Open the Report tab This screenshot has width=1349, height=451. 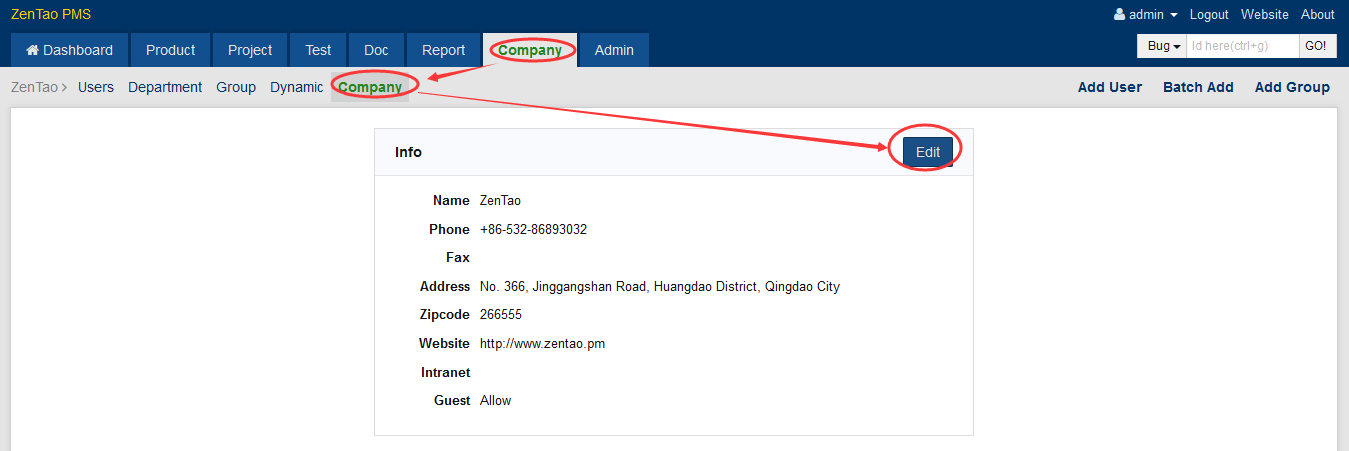(443, 50)
